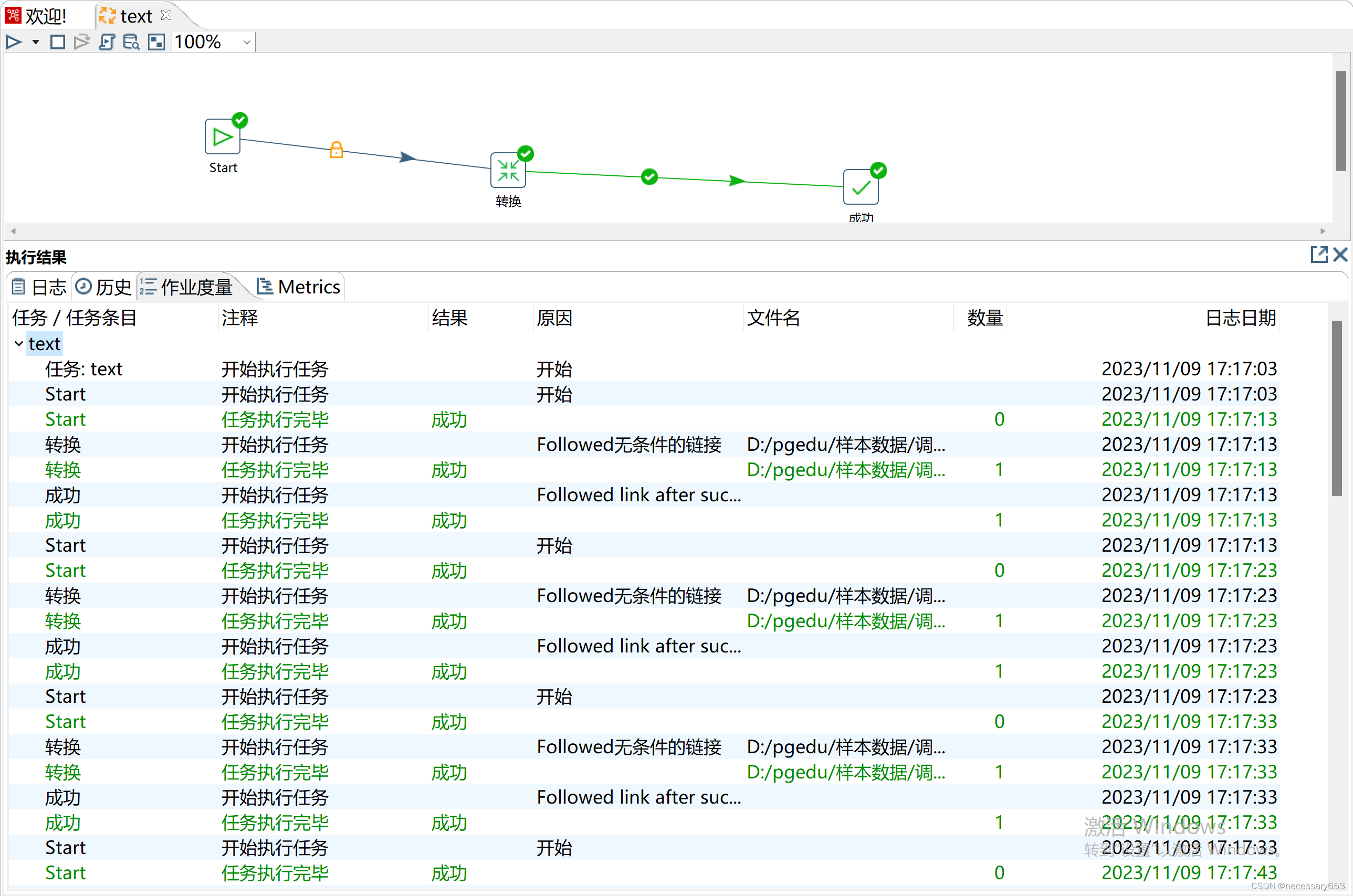
Task: Click the stop job toolbar icon
Action: [57, 41]
